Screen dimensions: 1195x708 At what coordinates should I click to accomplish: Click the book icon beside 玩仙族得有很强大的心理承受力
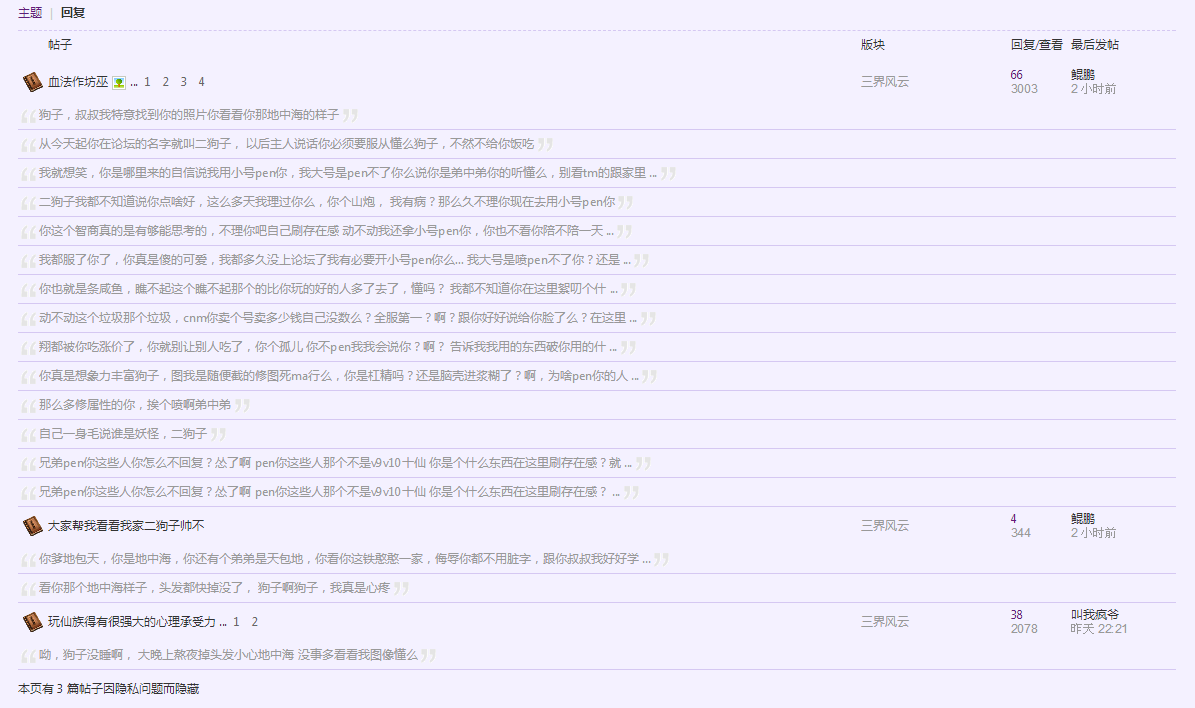point(31,622)
